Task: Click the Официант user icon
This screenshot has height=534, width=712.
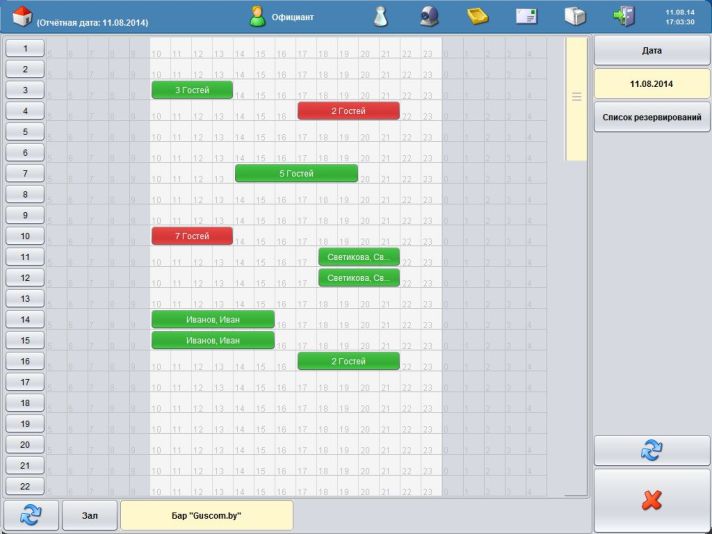Action: point(258,16)
